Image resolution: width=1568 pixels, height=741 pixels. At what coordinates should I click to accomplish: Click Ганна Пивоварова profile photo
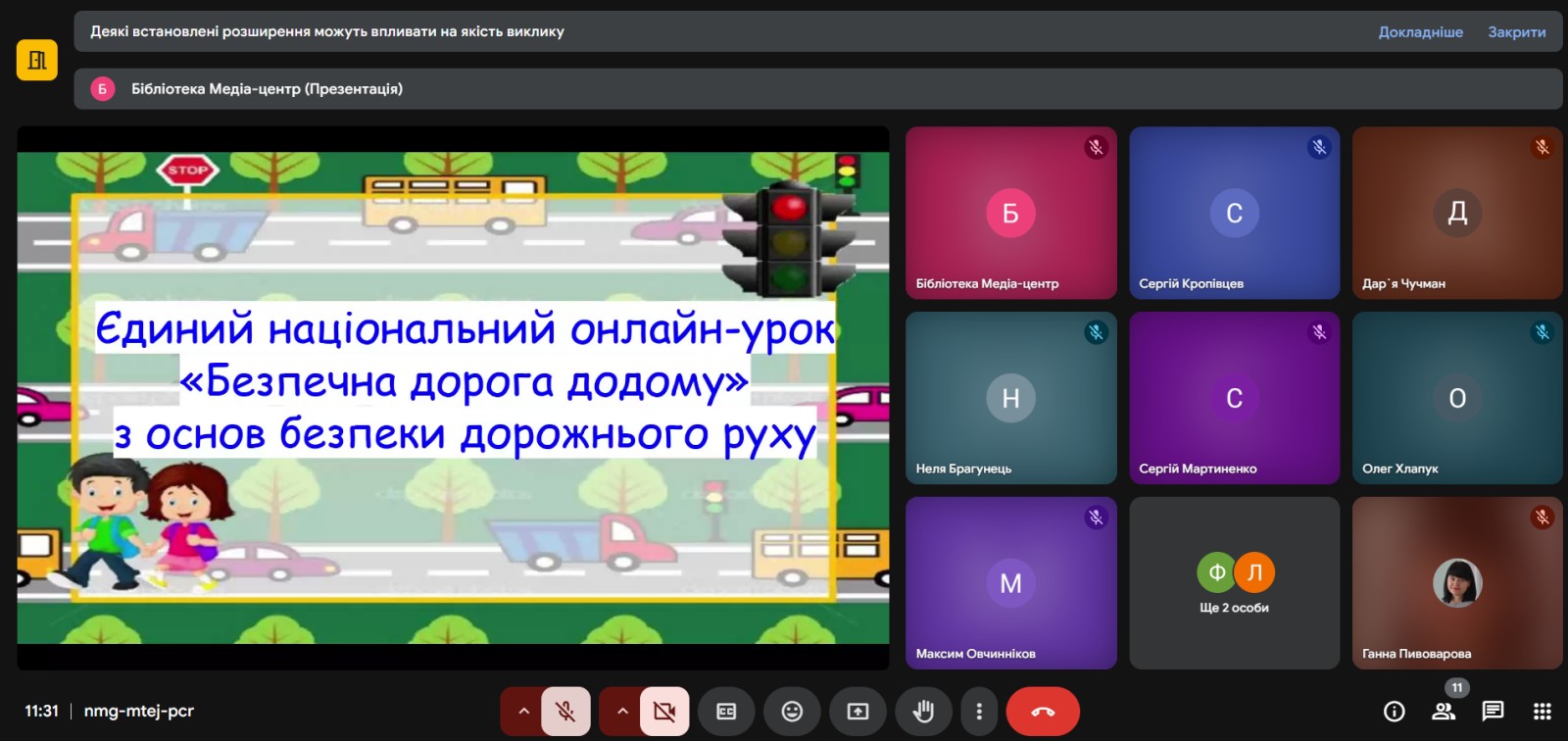1457,583
